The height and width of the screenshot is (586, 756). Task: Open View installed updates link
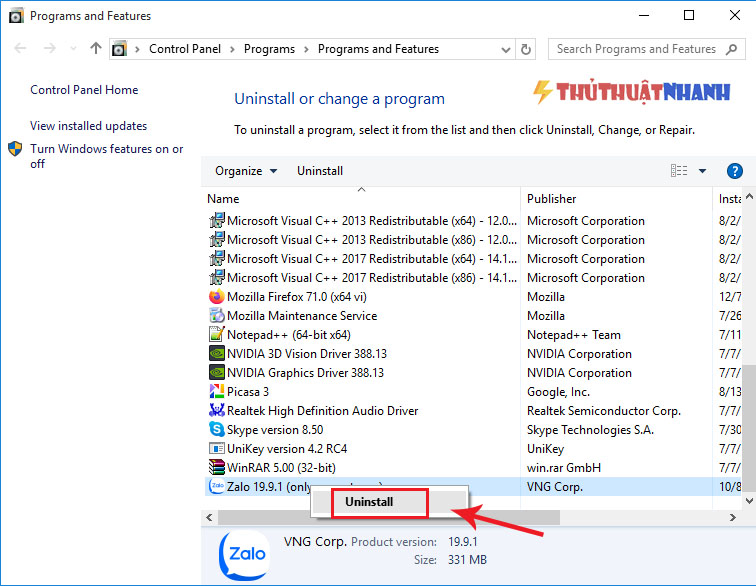[88, 126]
